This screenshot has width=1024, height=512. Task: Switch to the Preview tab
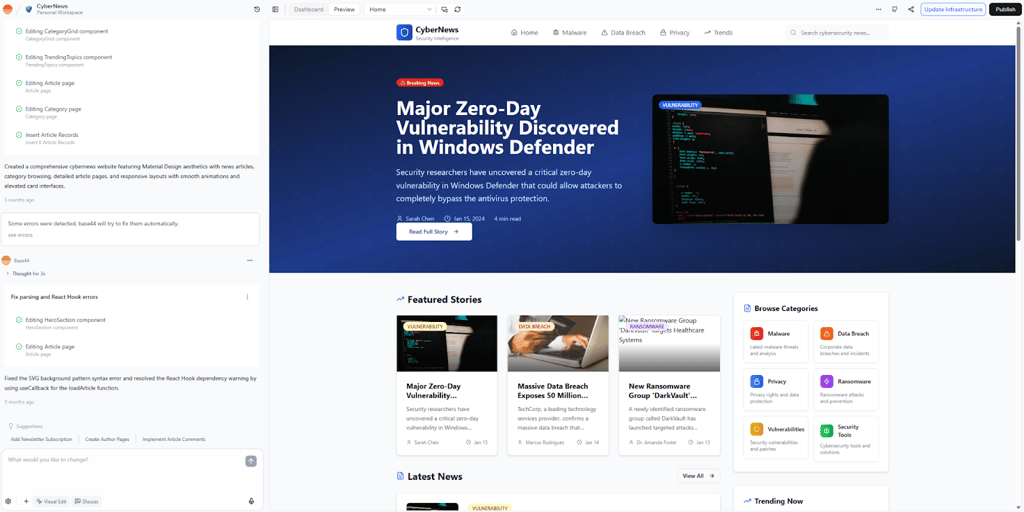tap(344, 9)
